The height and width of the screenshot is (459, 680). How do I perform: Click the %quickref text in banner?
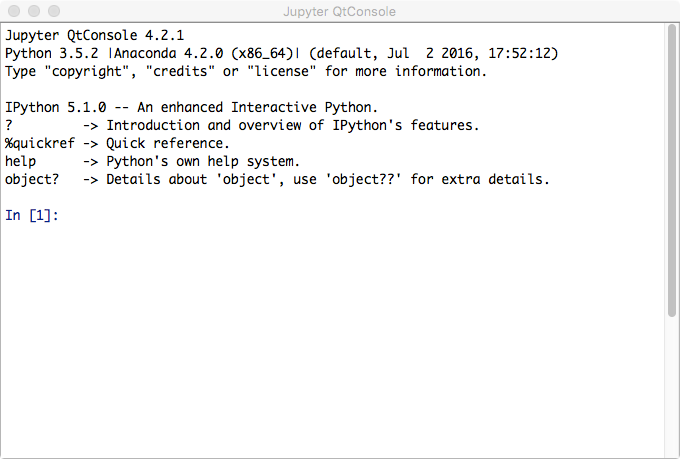tap(39, 143)
